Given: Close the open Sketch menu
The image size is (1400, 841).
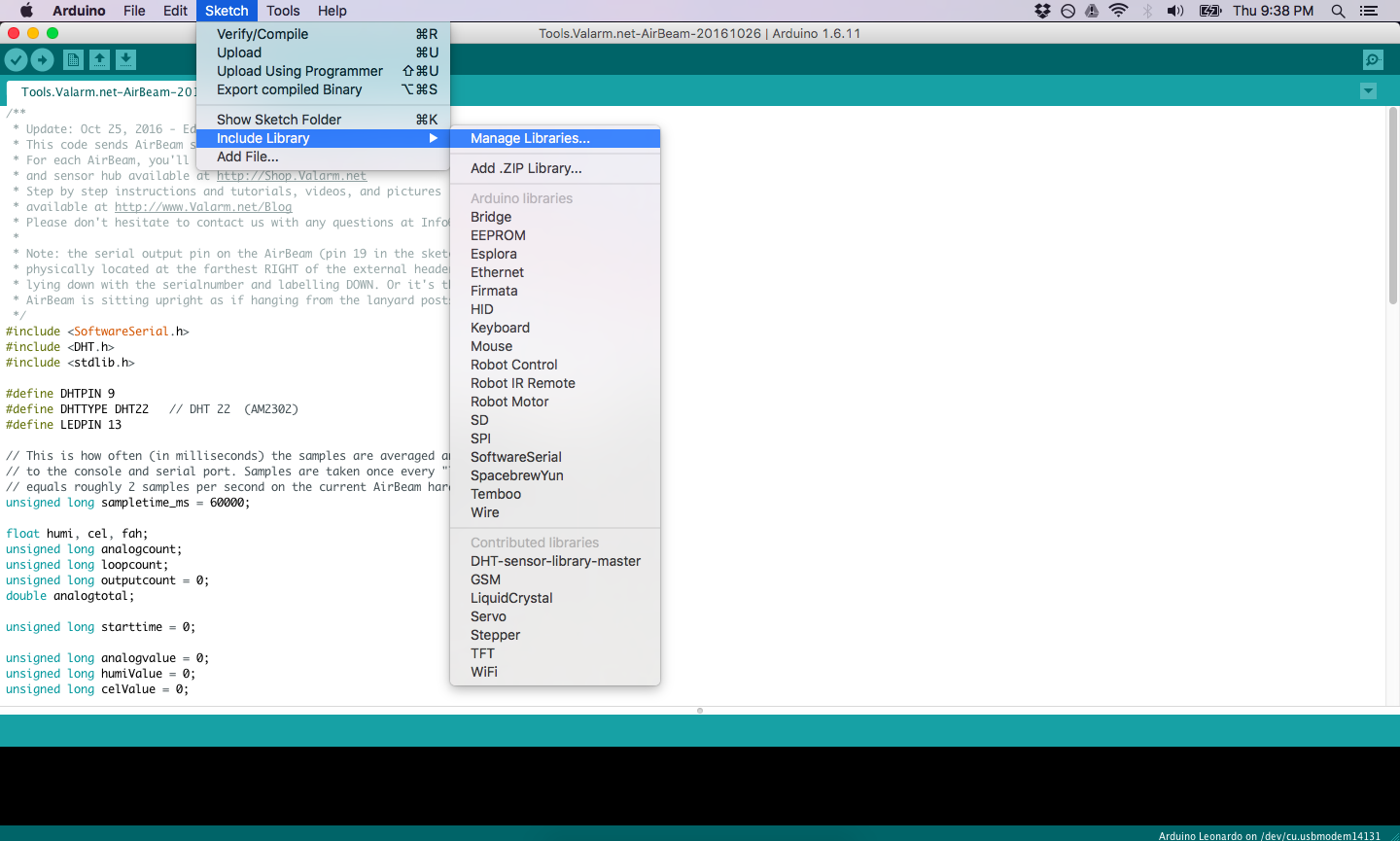Looking at the screenshot, I should 227,11.
